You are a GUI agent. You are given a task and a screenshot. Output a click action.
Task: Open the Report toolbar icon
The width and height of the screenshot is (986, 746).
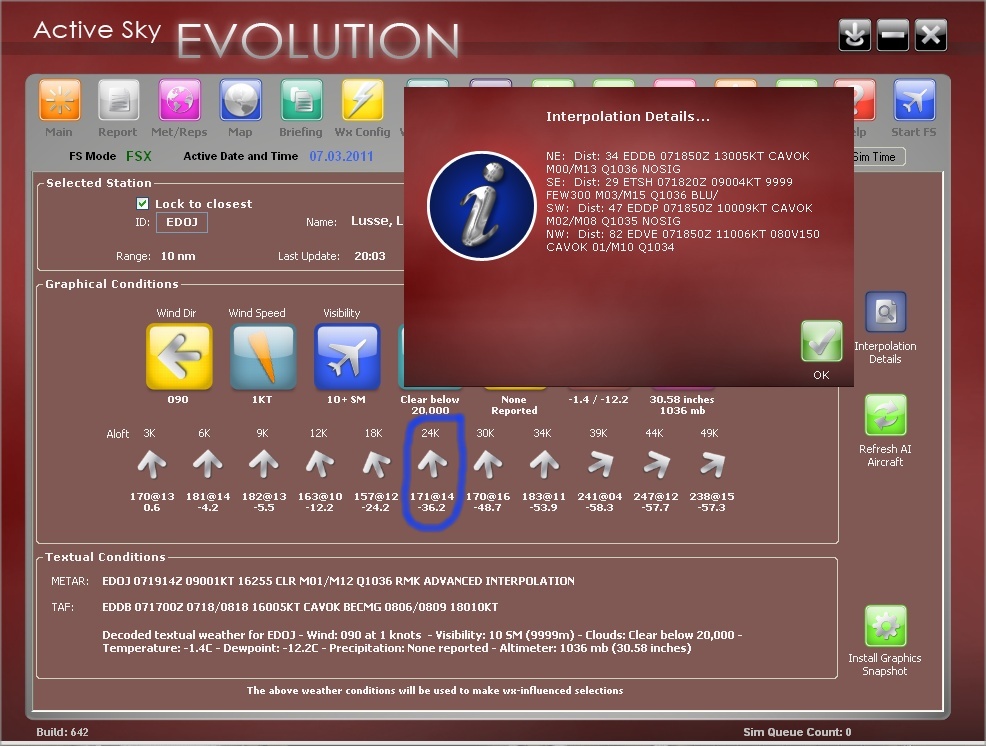(118, 99)
